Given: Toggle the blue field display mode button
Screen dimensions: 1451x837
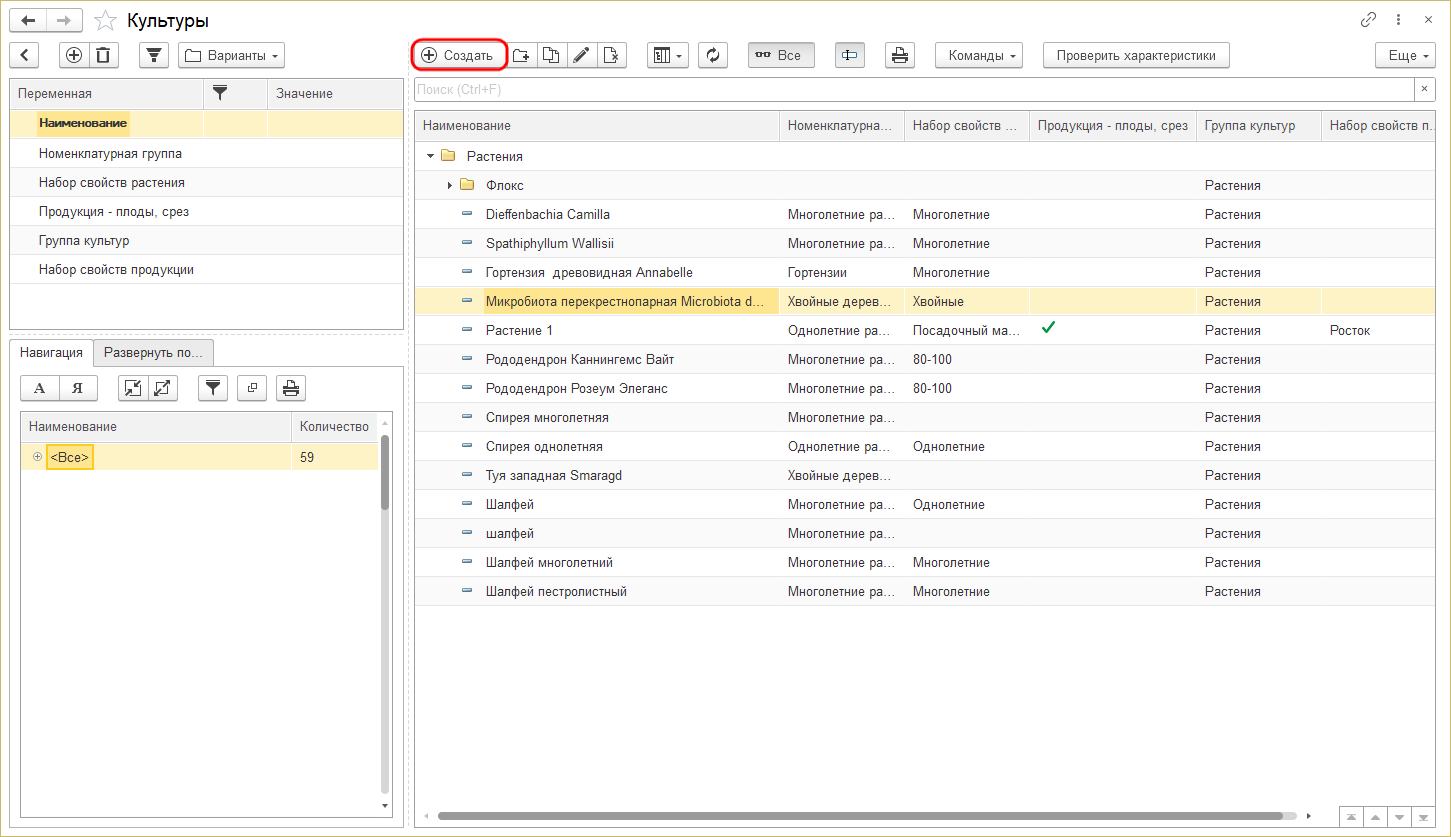Looking at the screenshot, I should 850,56.
